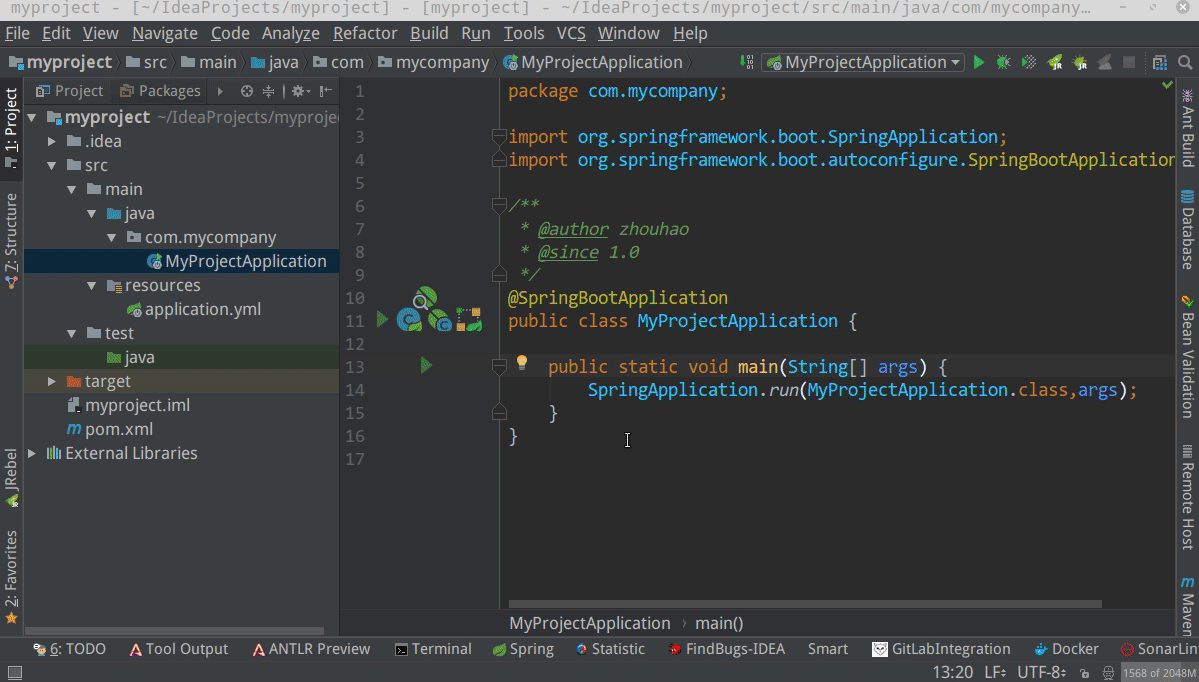Screen dimensions: 1199x682
Task: Open the Navigate menu
Action: [164, 34]
